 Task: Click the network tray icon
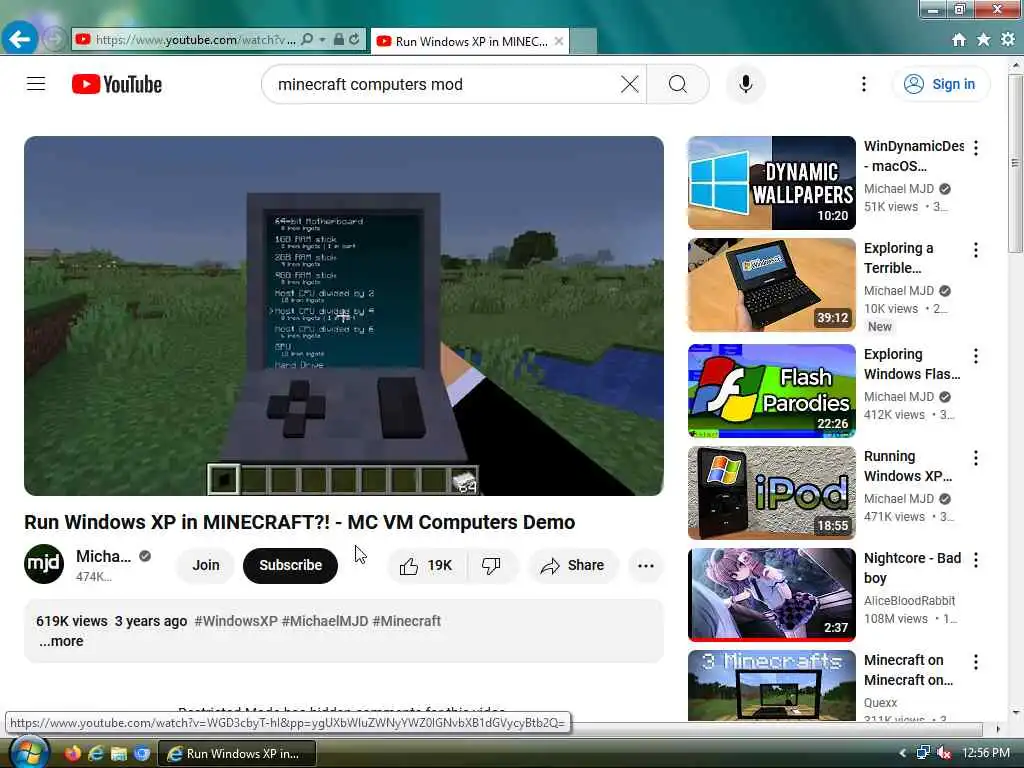[x=923, y=753]
